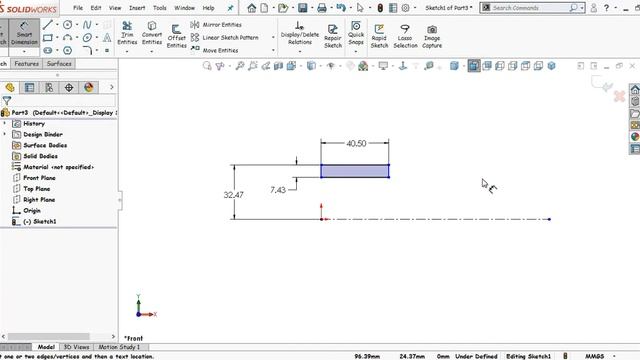Viewport: 640px width, 360px height.
Task: Open the File menu
Action: [x=78, y=8]
